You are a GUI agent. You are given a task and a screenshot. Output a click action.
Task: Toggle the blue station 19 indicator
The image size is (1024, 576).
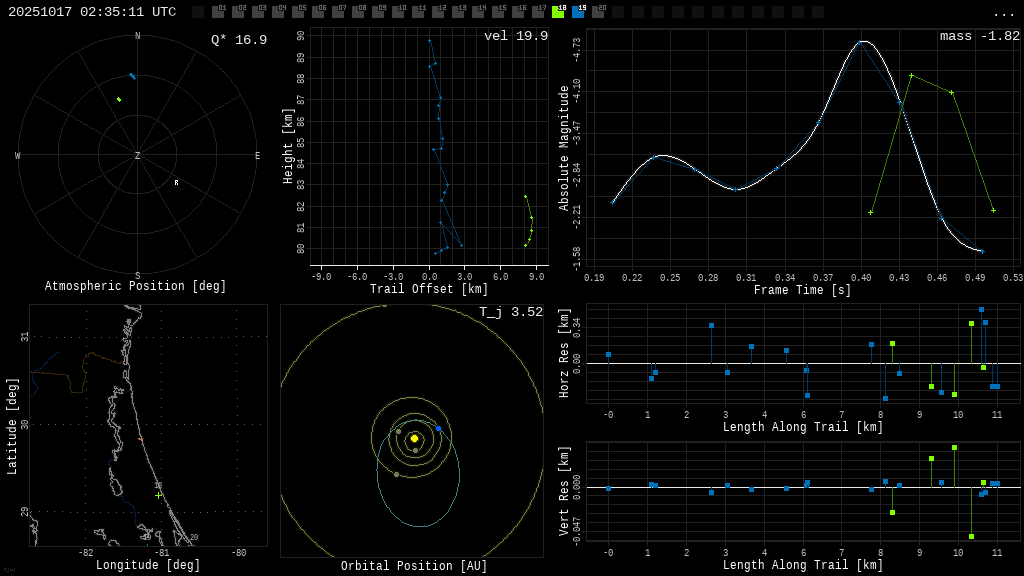(578, 12)
